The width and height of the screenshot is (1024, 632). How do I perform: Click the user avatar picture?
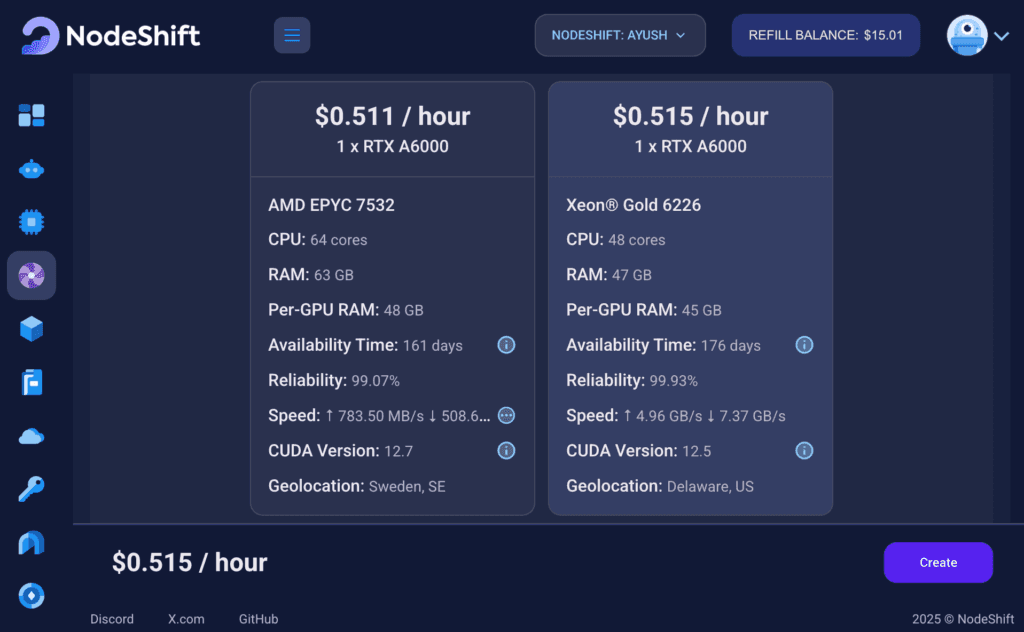[967, 35]
